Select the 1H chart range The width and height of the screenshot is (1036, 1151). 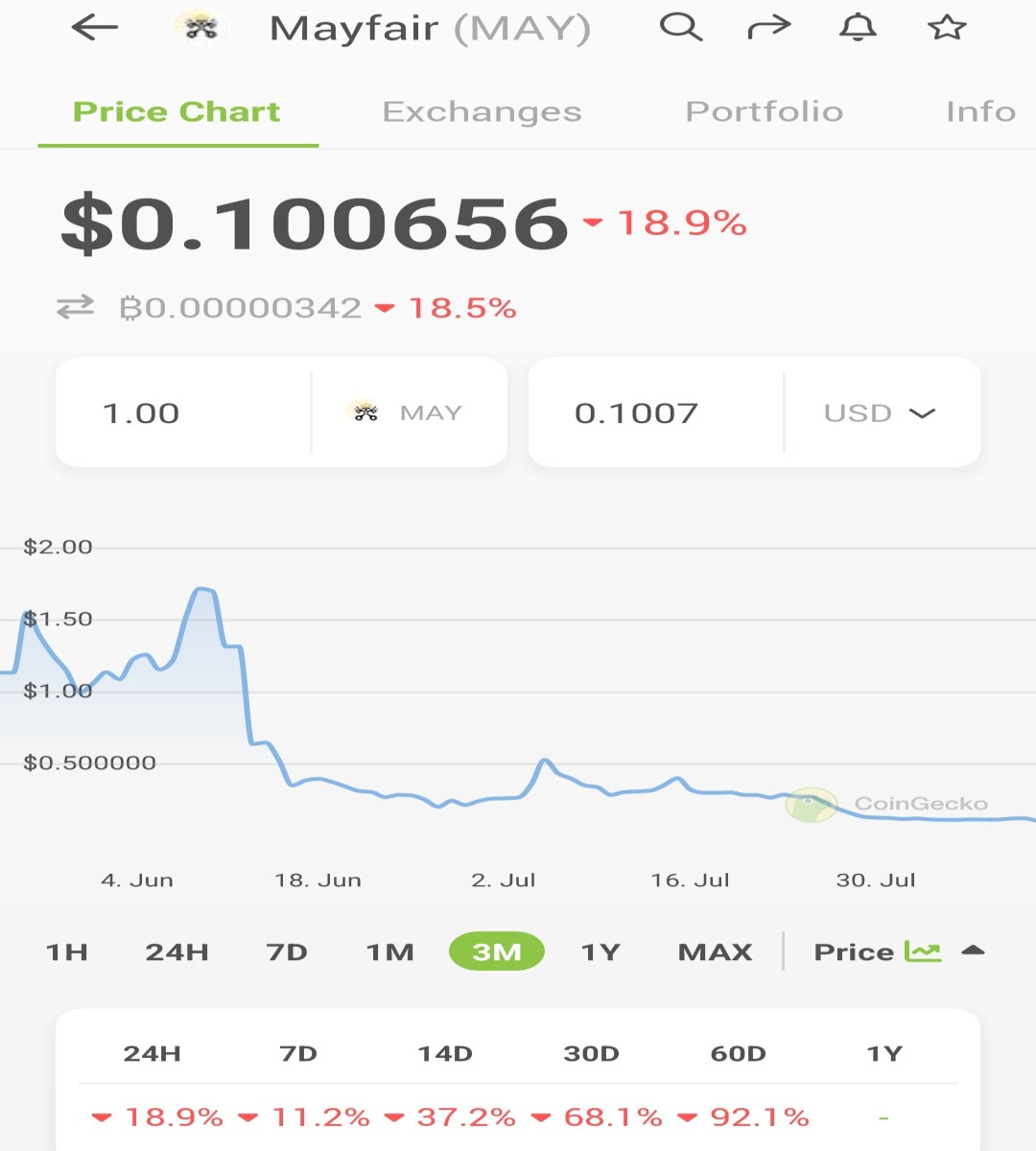[67, 951]
